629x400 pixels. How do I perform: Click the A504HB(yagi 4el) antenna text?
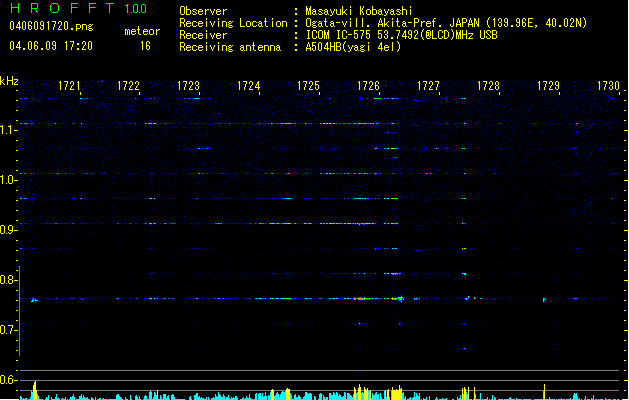353,47
